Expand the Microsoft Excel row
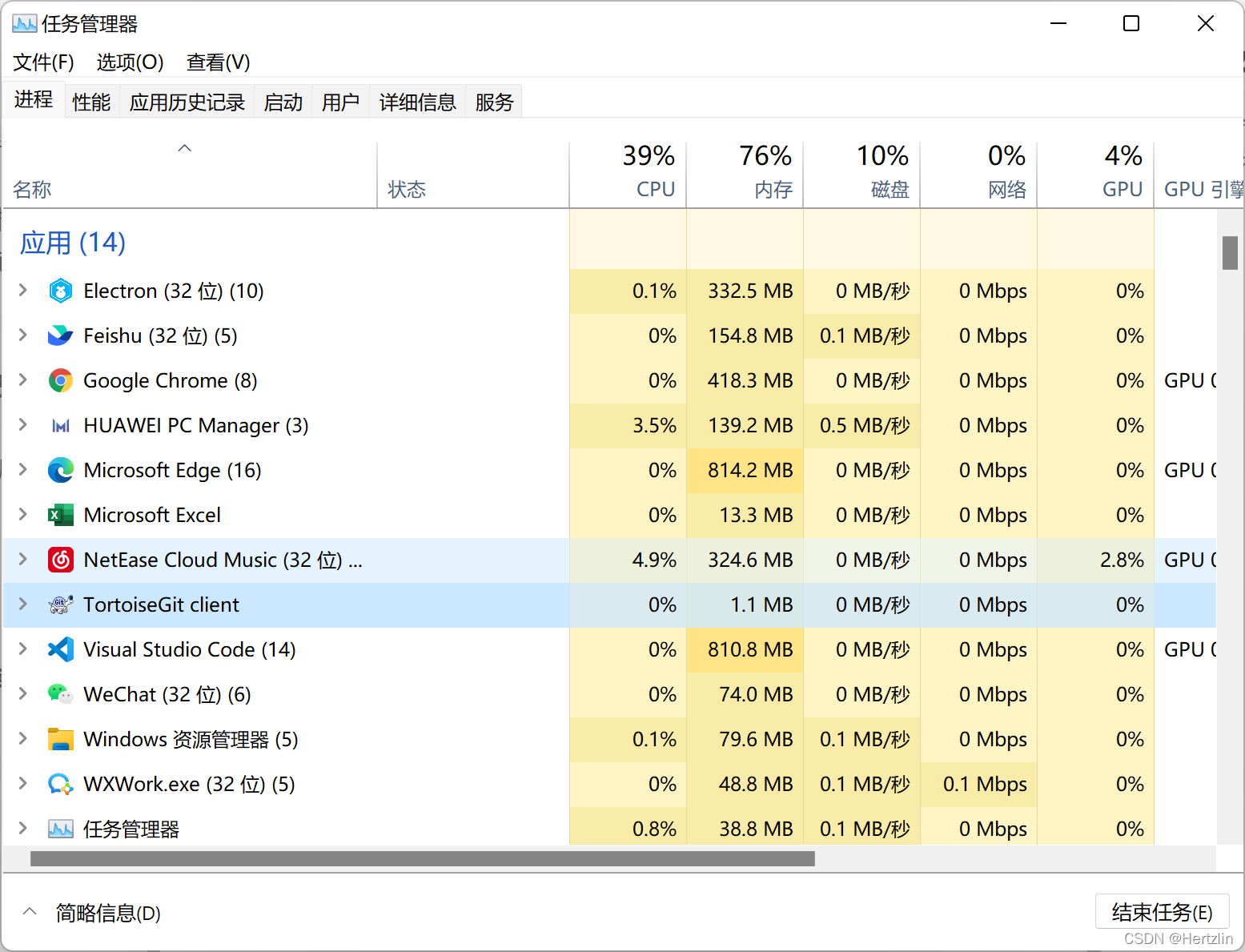This screenshot has height=952, width=1245. [23, 514]
